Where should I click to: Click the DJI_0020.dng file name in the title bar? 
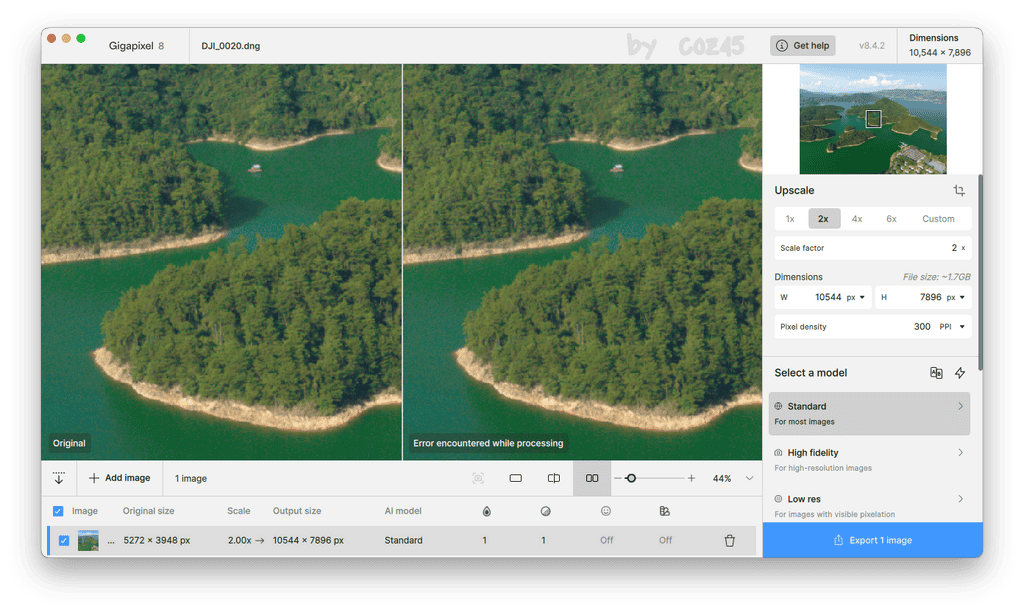click(231, 46)
